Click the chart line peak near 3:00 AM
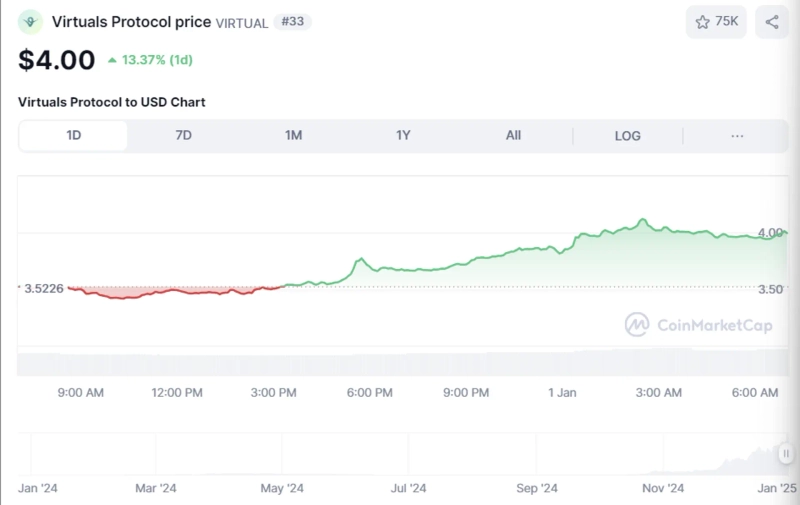The width and height of the screenshot is (800, 505). click(x=643, y=220)
